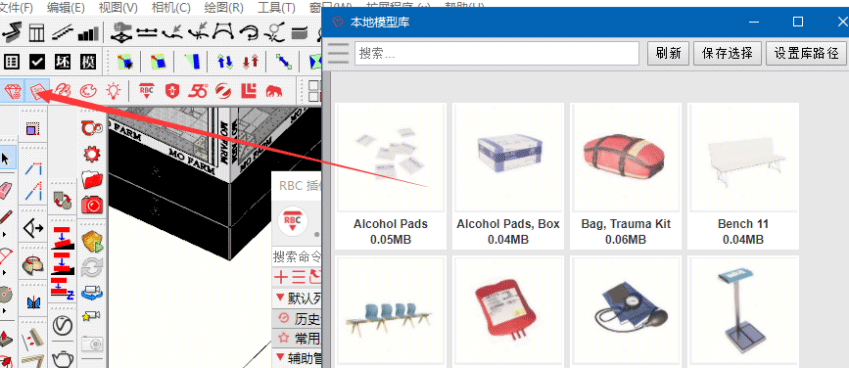Screen dimensions: 849x368
Task: Open the local model library toolbar icon
Action: [x=37, y=91]
